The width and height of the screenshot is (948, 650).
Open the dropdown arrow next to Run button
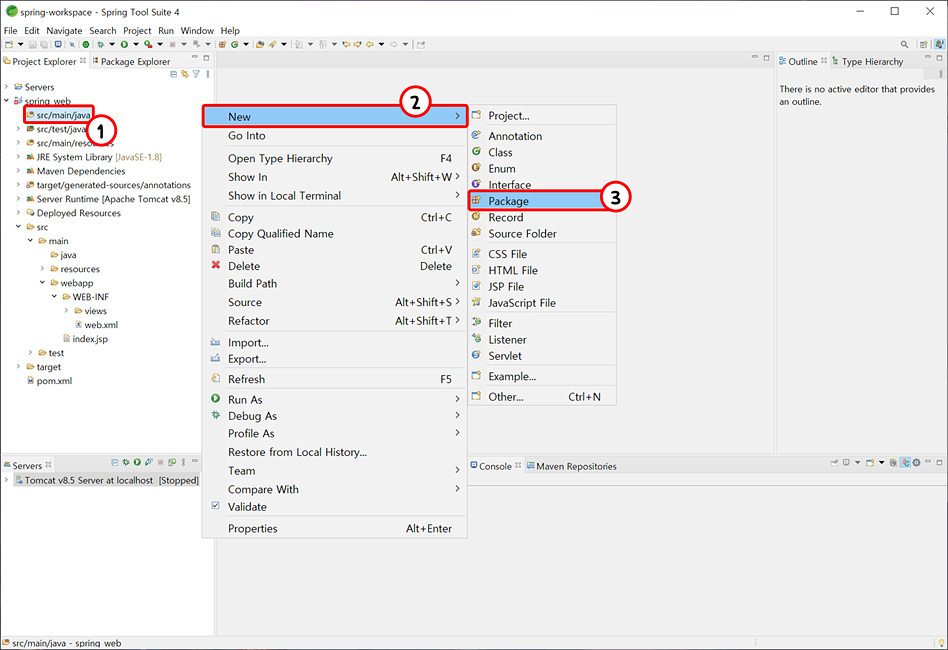(136, 44)
